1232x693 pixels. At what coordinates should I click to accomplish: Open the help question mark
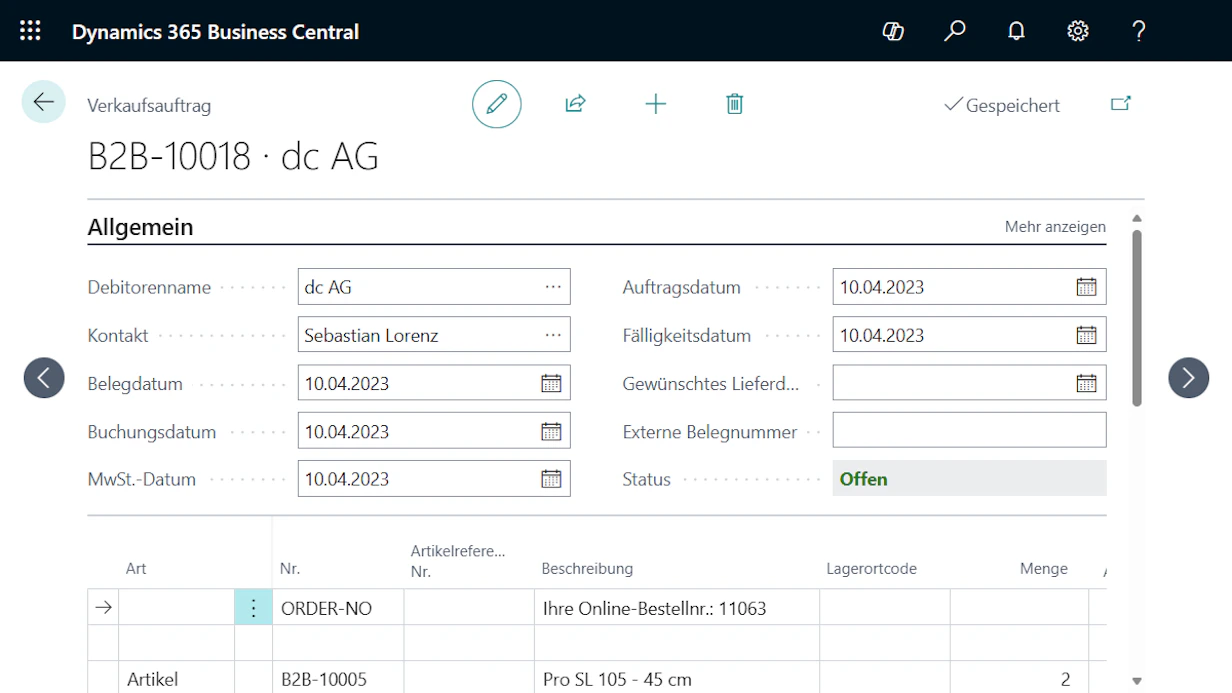1139,31
